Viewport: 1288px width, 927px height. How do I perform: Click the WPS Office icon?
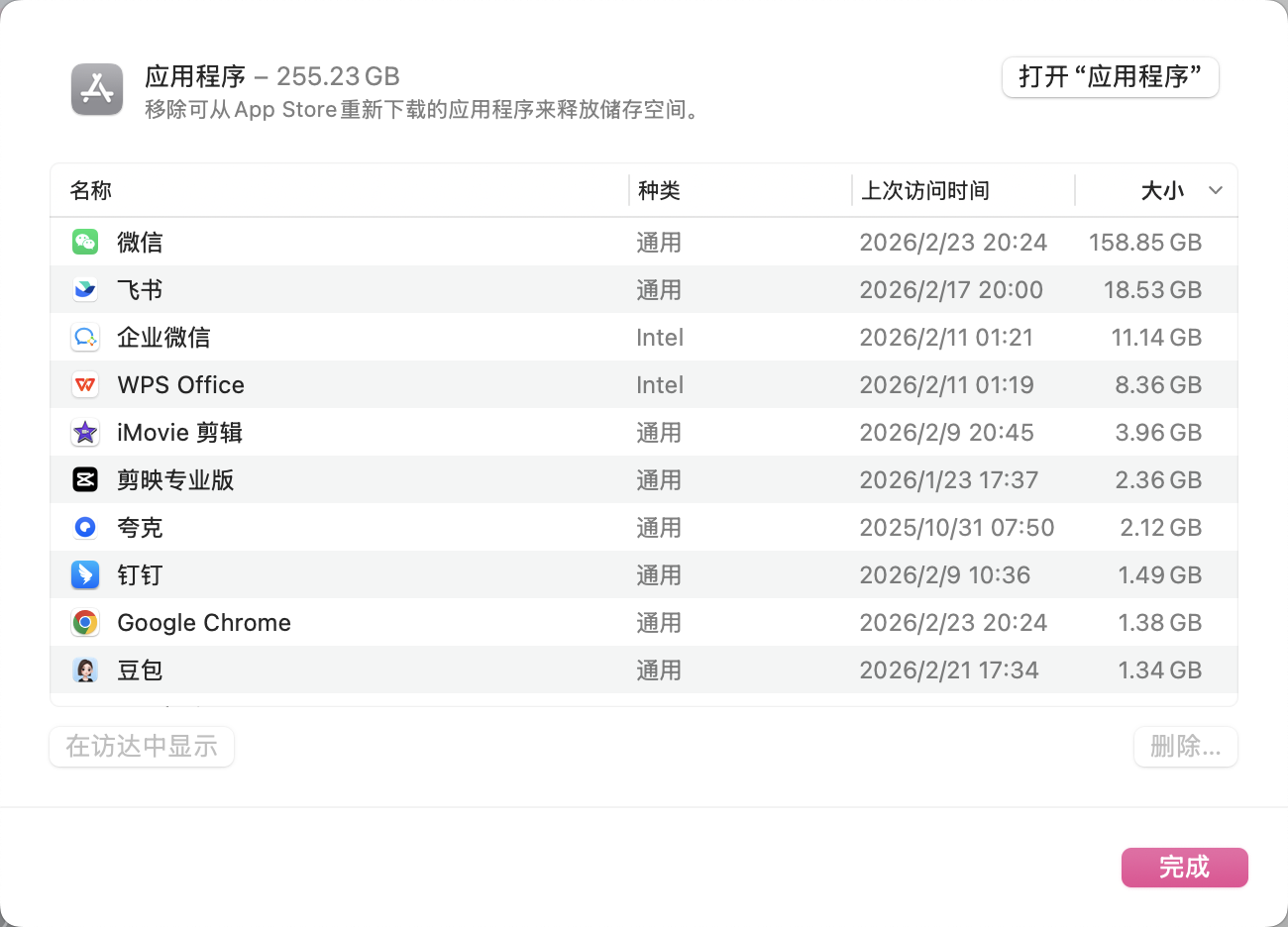pyautogui.click(x=85, y=385)
